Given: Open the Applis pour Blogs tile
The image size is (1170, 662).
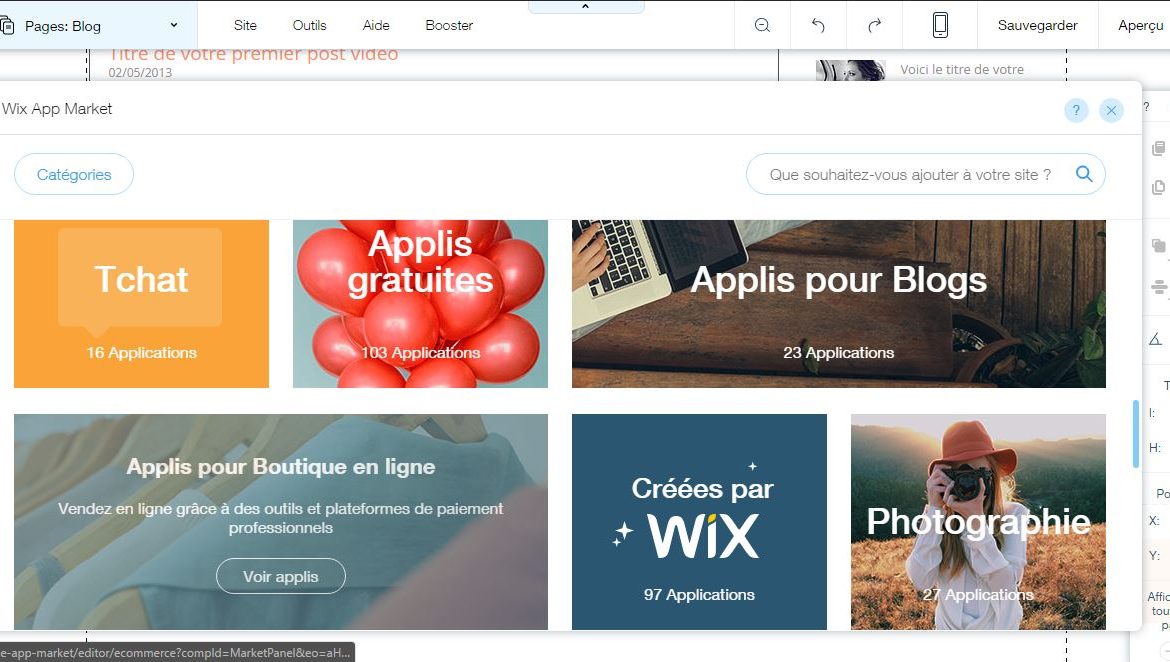Looking at the screenshot, I should [839, 304].
